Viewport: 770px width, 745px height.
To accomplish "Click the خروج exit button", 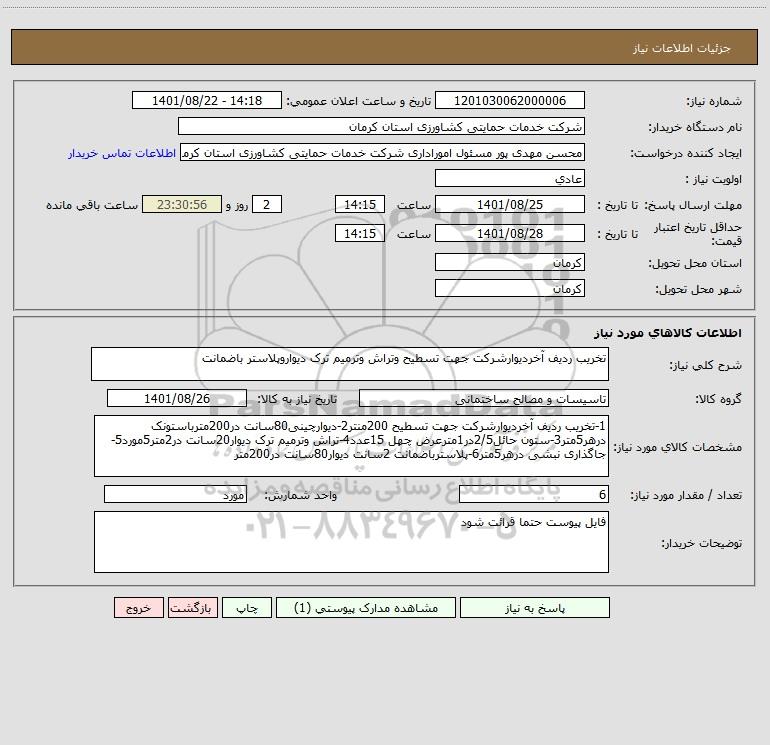I will 138,607.
